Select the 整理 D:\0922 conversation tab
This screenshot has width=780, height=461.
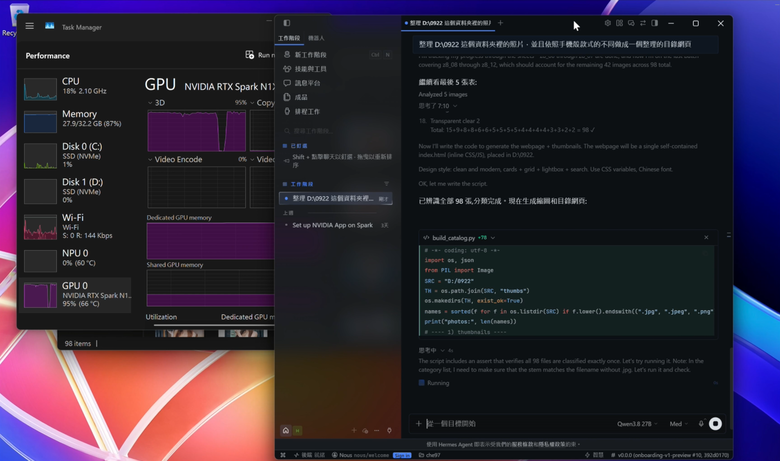click(x=448, y=23)
